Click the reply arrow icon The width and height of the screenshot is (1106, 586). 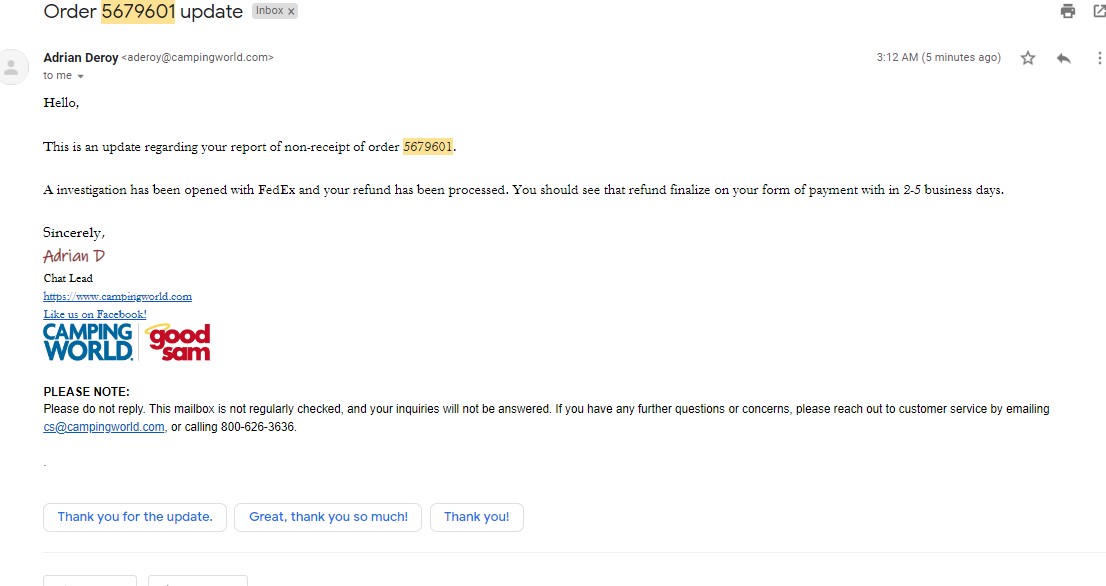1064,58
